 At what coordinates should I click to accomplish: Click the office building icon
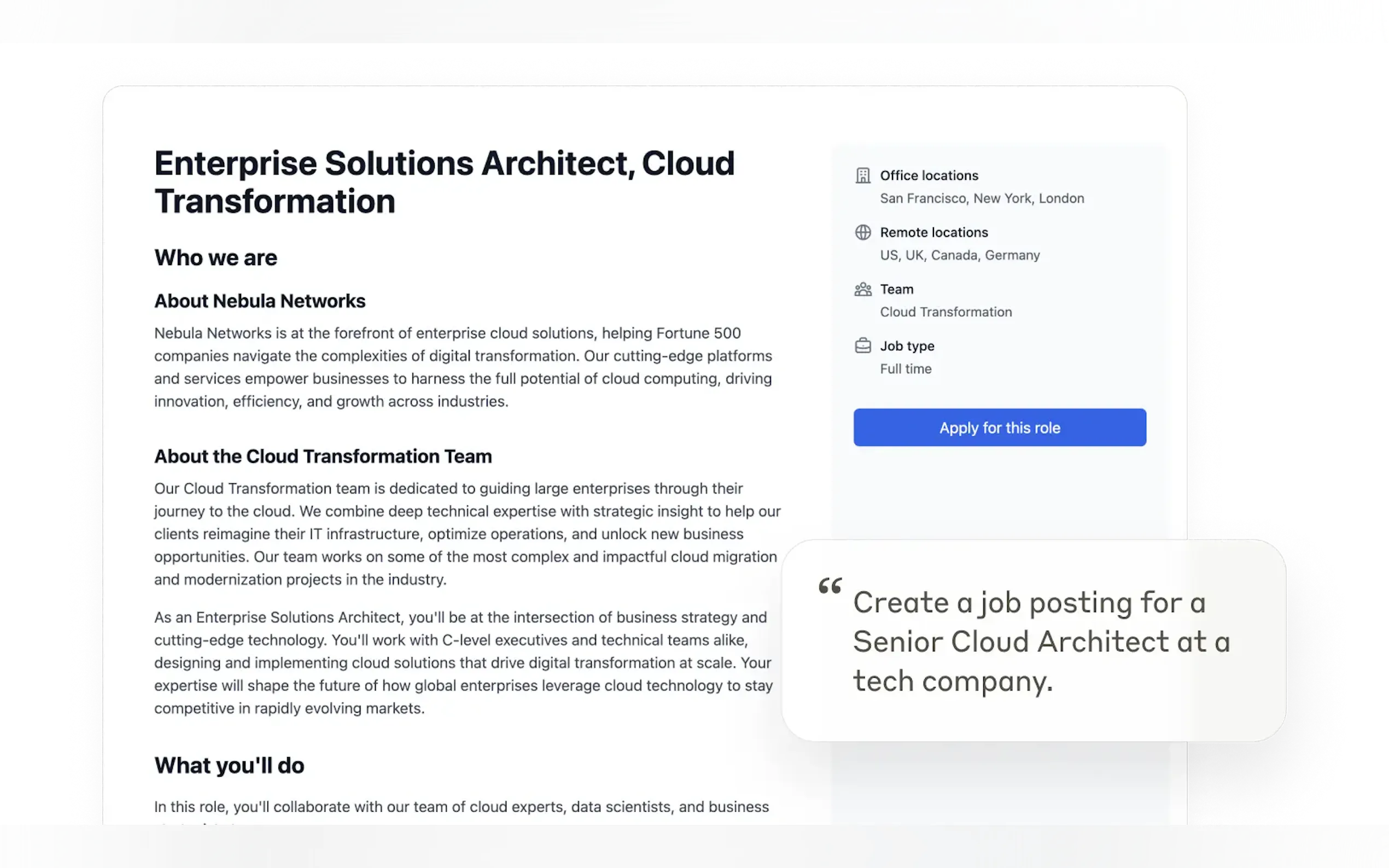(862, 175)
